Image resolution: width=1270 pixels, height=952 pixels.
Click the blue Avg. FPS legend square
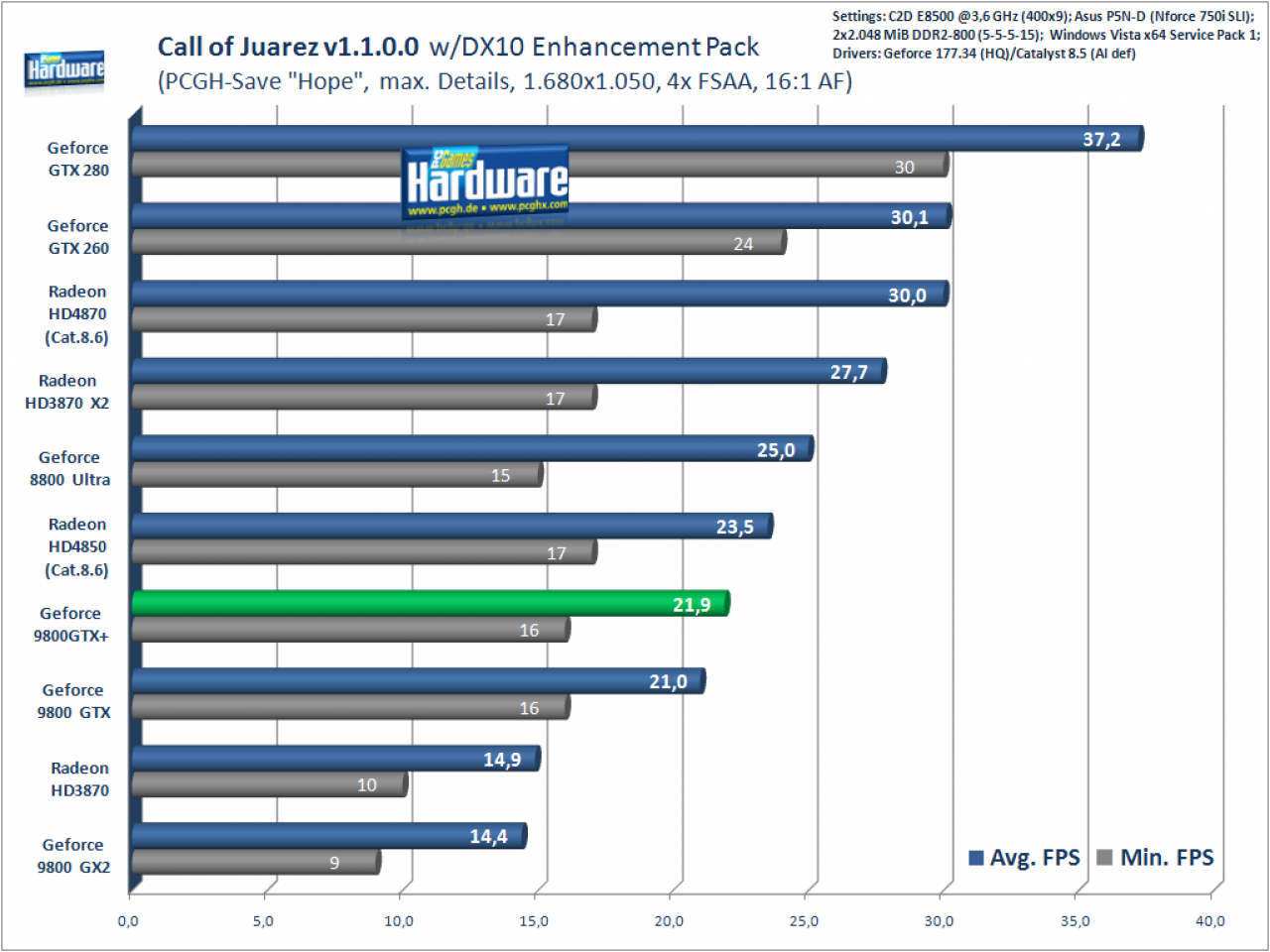[x=976, y=858]
